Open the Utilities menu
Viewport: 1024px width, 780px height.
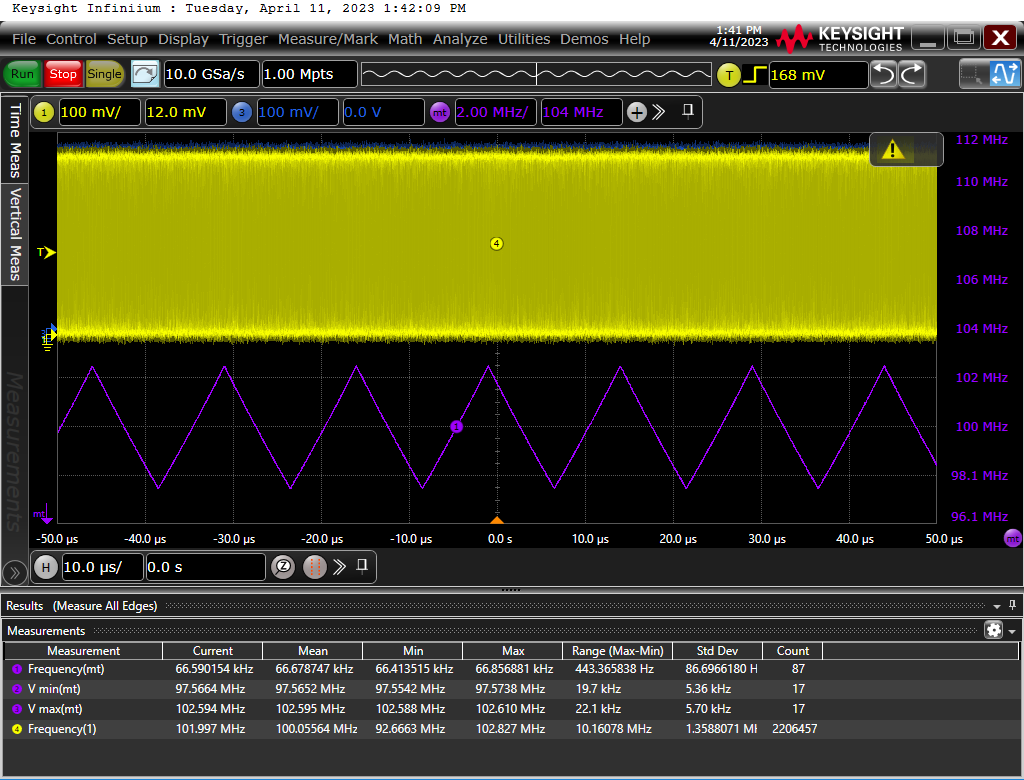coord(524,39)
